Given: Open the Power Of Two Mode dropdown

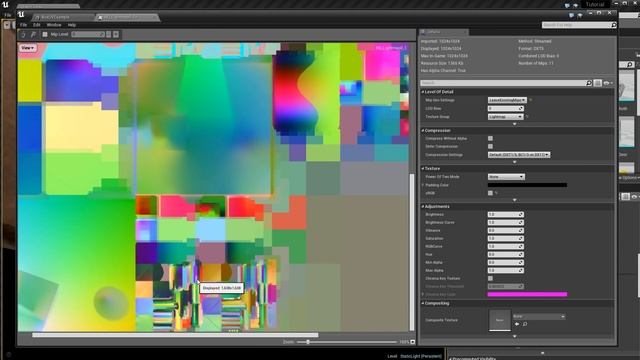Looking at the screenshot, I should tap(506, 177).
